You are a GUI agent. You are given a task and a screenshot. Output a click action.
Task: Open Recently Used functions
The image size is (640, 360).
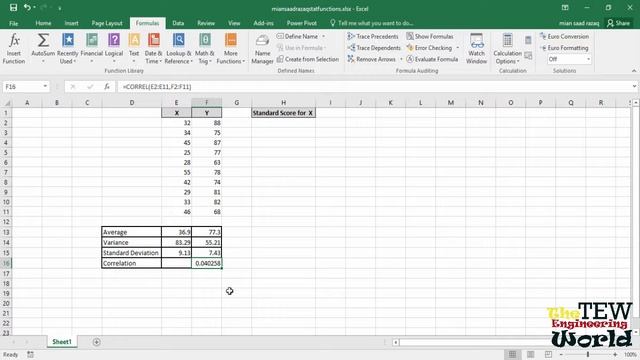coord(67,49)
